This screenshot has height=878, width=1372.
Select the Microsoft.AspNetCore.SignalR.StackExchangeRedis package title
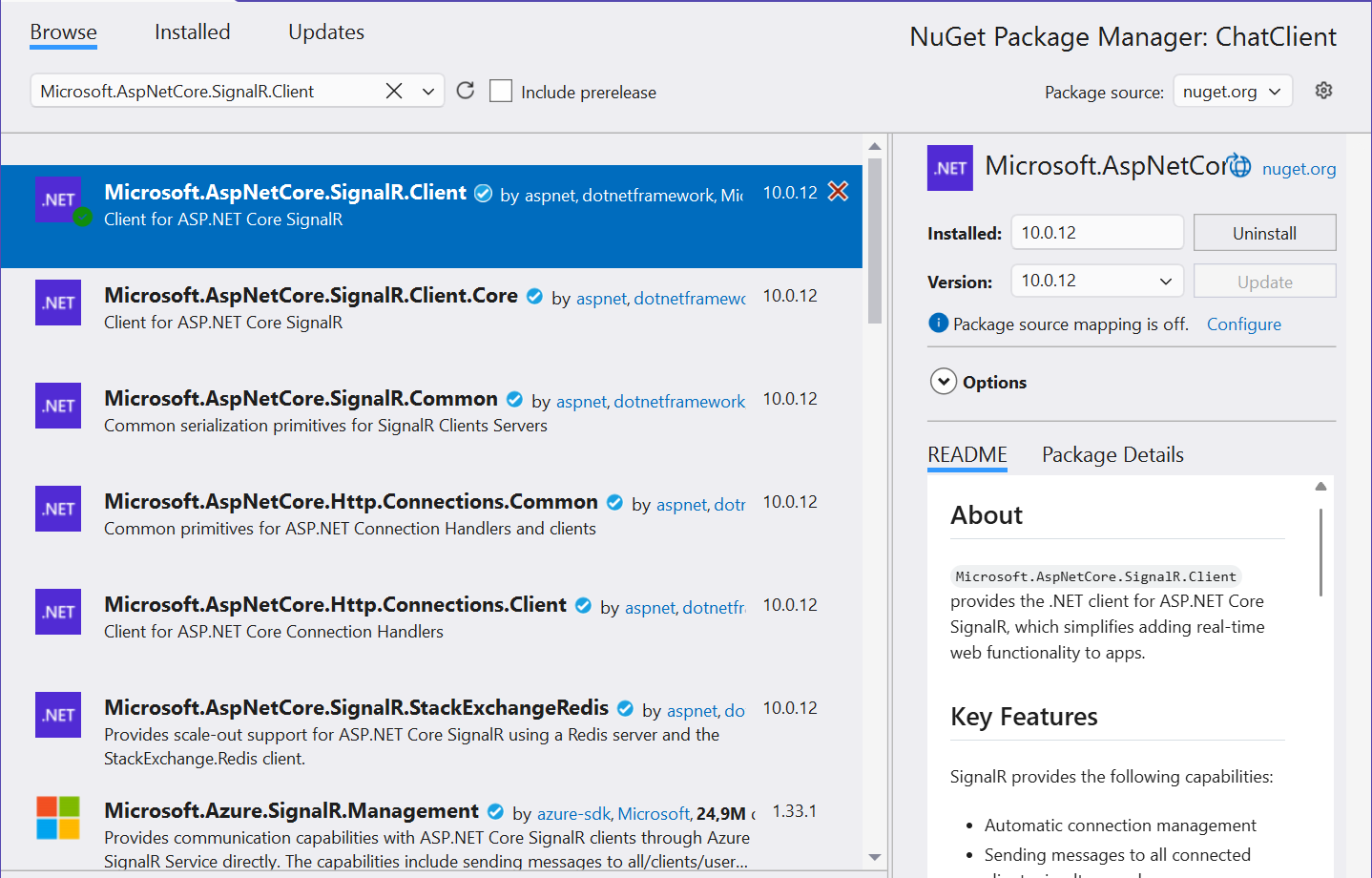(356, 707)
